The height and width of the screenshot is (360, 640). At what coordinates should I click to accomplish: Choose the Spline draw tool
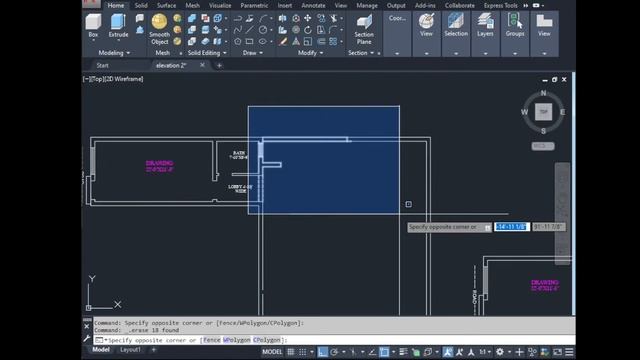pyautogui.click(x=238, y=30)
